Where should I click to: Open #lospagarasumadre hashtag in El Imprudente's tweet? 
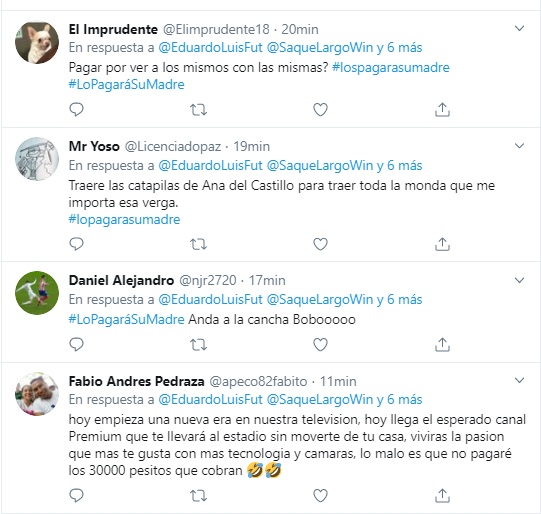click(391, 67)
